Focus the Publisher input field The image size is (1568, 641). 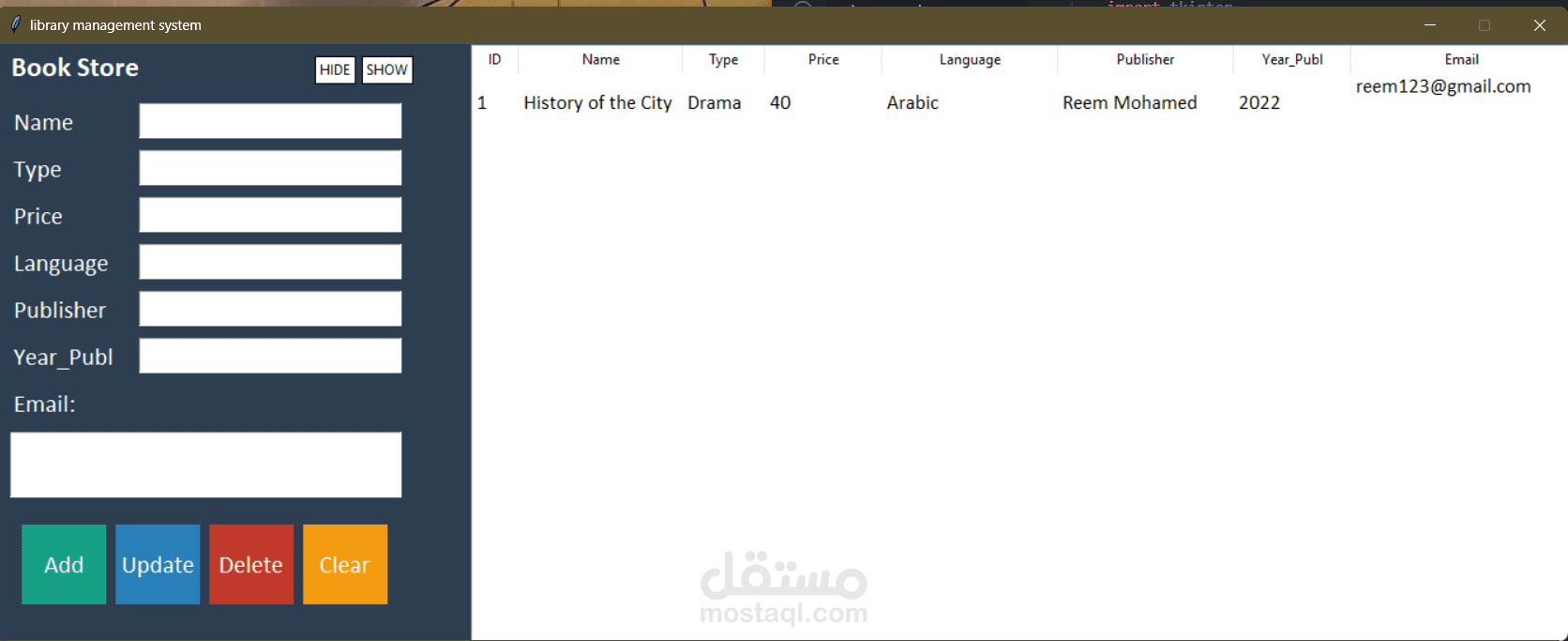(x=270, y=309)
